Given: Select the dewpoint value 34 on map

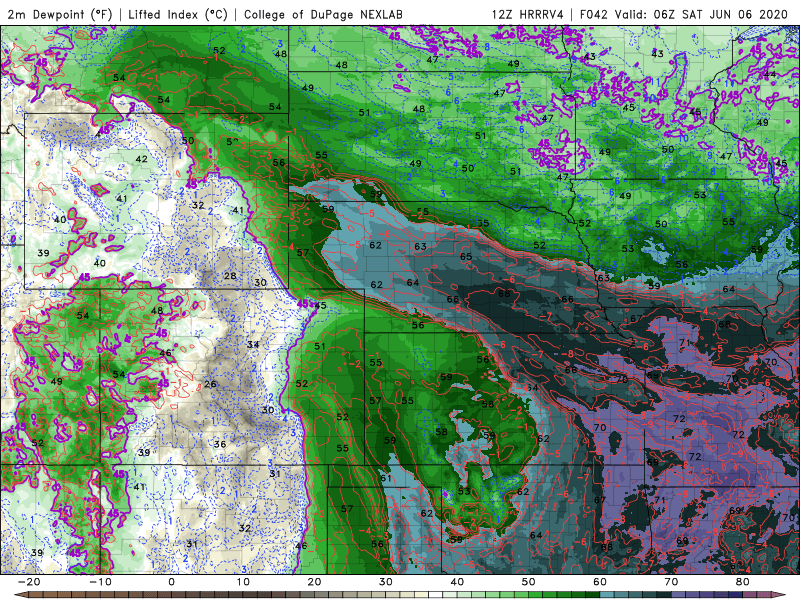Looking at the screenshot, I should (253, 344).
